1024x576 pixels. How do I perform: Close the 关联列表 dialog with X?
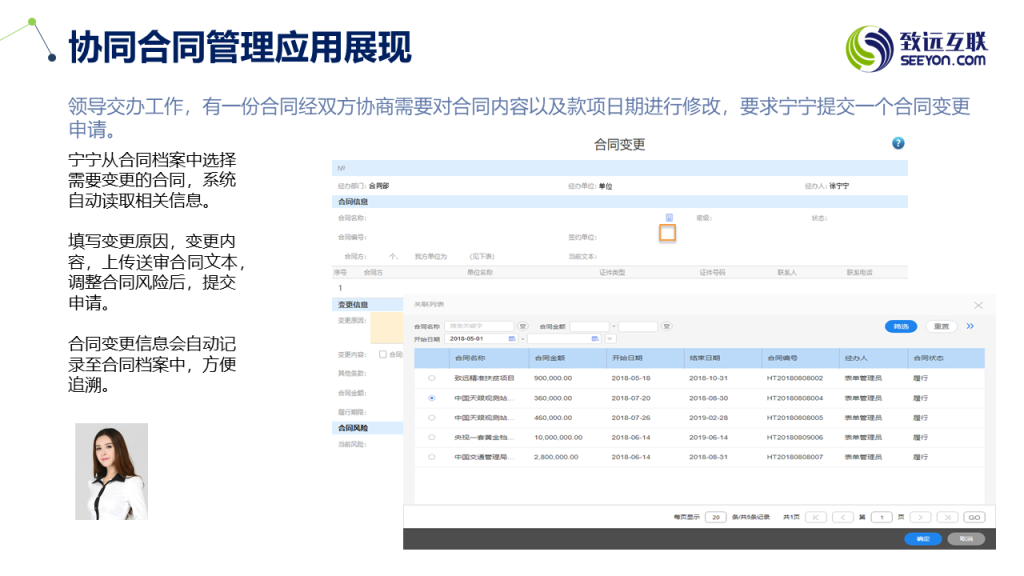pyautogui.click(x=978, y=305)
